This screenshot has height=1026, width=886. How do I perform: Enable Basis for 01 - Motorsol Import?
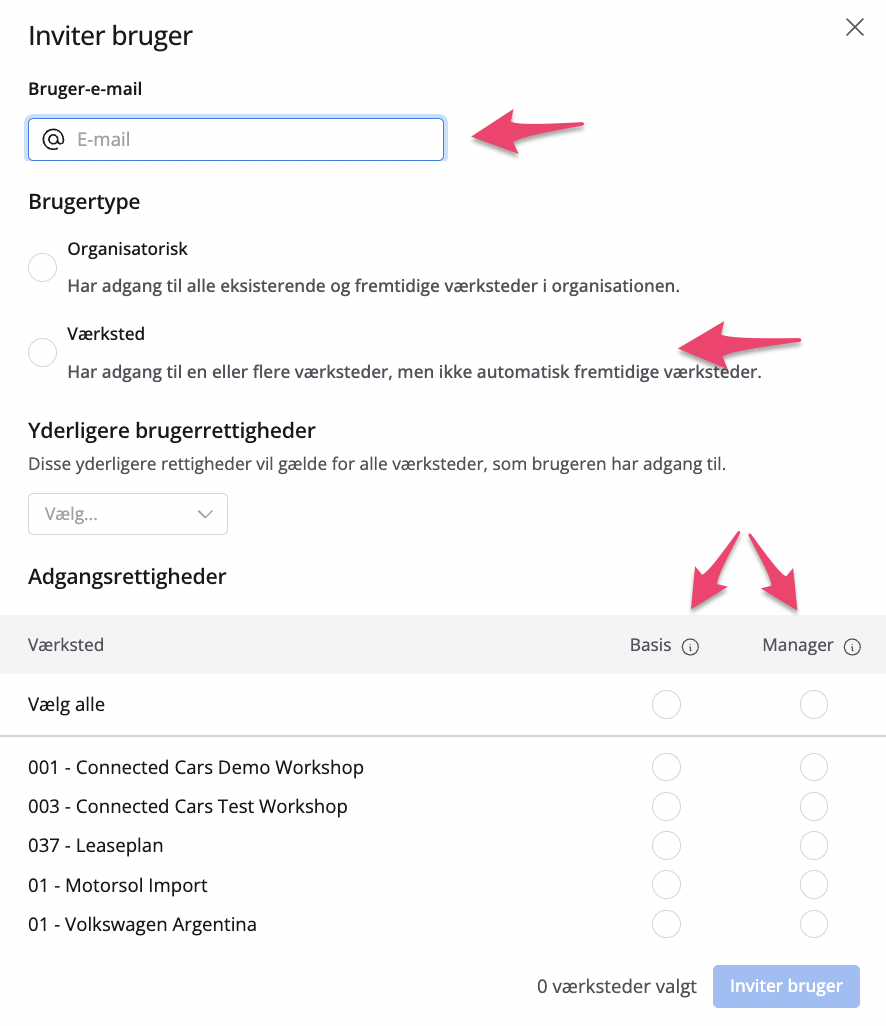[x=666, y=885]
